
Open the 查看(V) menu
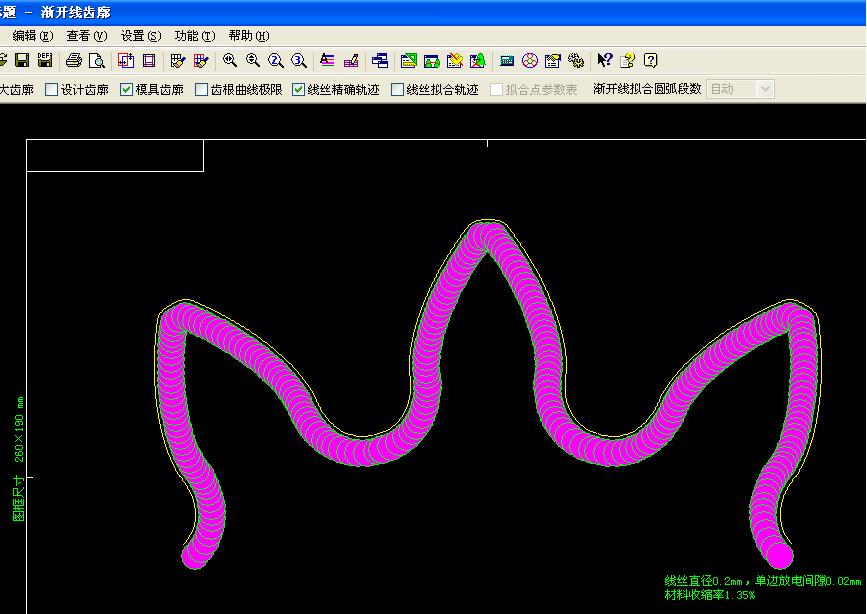pos(87,36)
